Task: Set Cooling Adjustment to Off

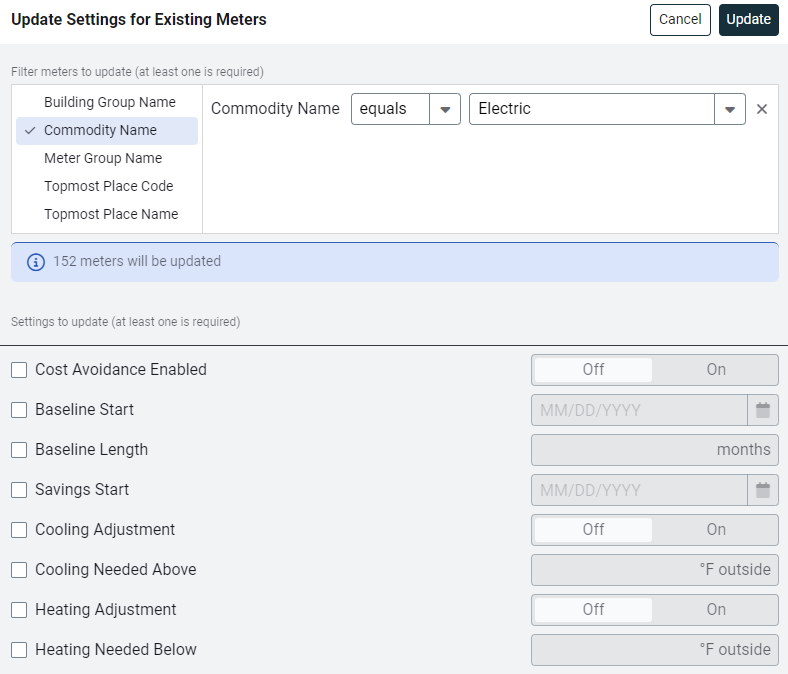Action: tap(593, 530)
